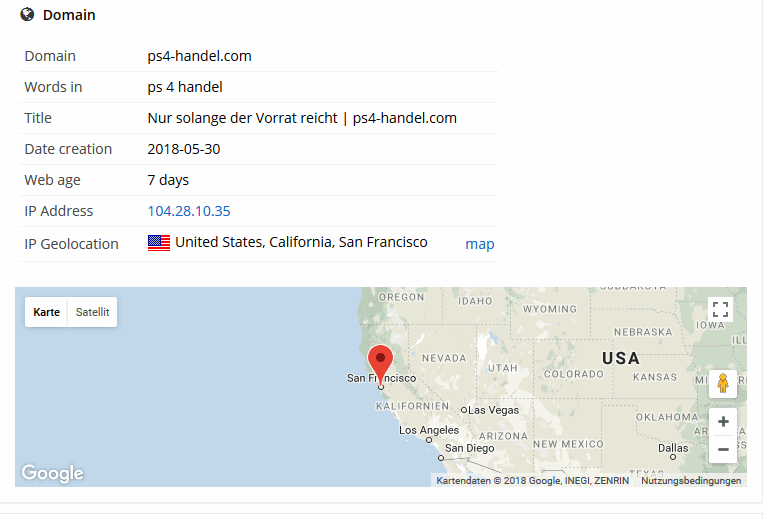Click the map link next to geolocation
This screenshot has height=519, width=766.
480,244
